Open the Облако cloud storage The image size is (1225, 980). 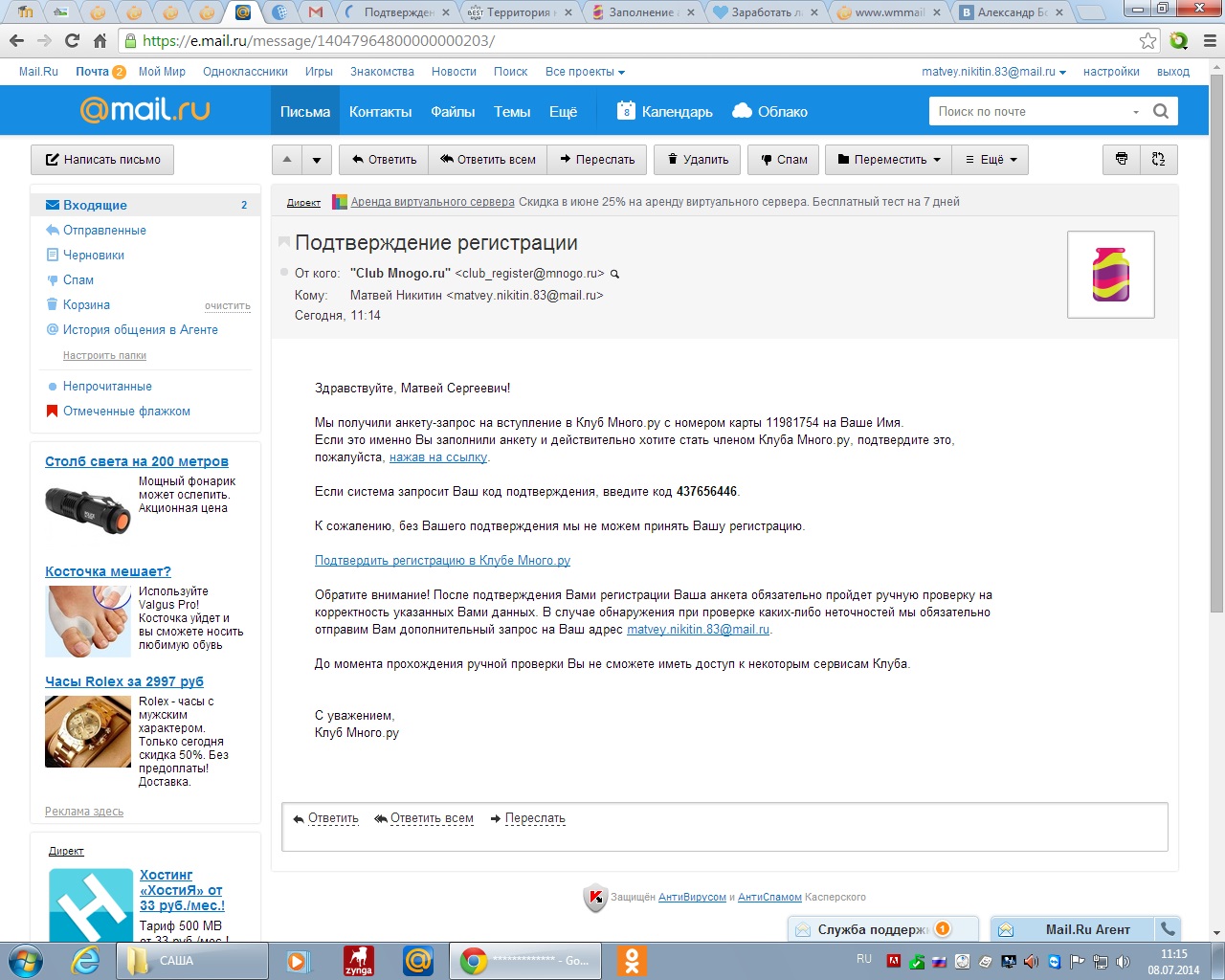click(x=769, y=111)
